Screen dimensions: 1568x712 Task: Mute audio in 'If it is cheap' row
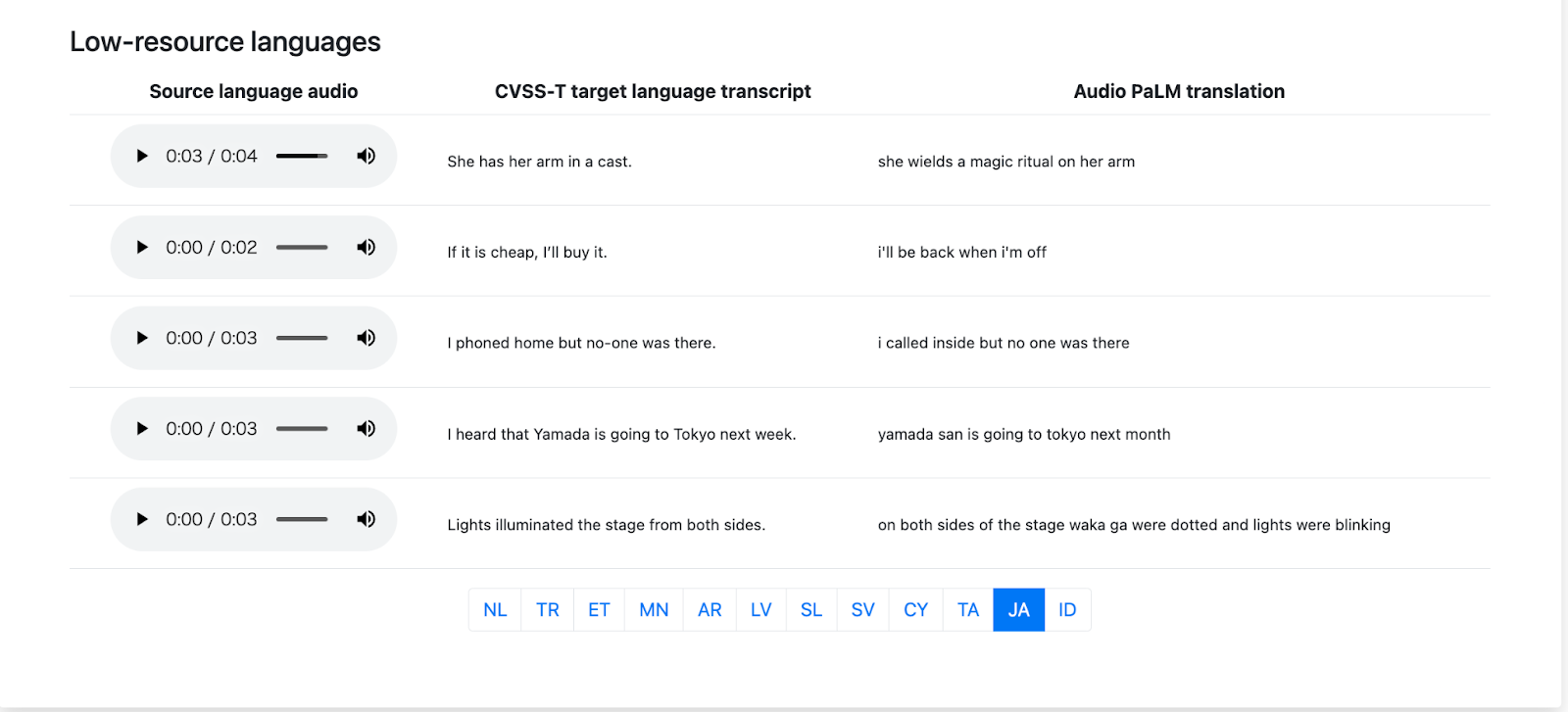pyautogui.click(x=366, y=247)
